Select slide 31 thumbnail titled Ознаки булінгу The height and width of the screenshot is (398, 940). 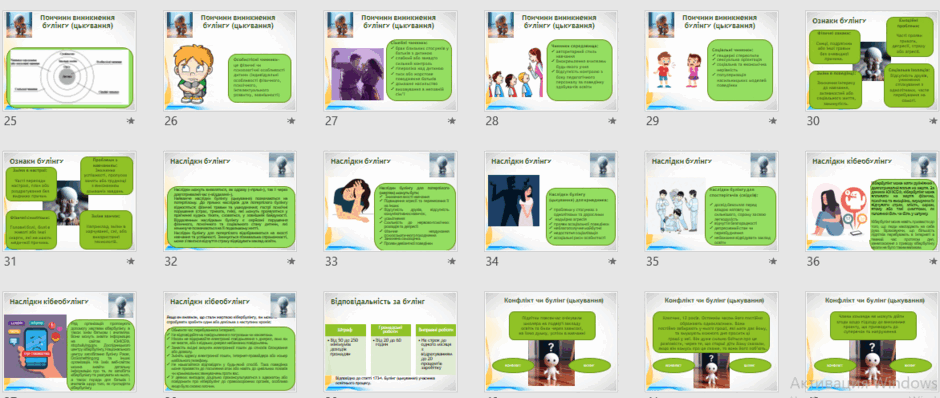70,201
